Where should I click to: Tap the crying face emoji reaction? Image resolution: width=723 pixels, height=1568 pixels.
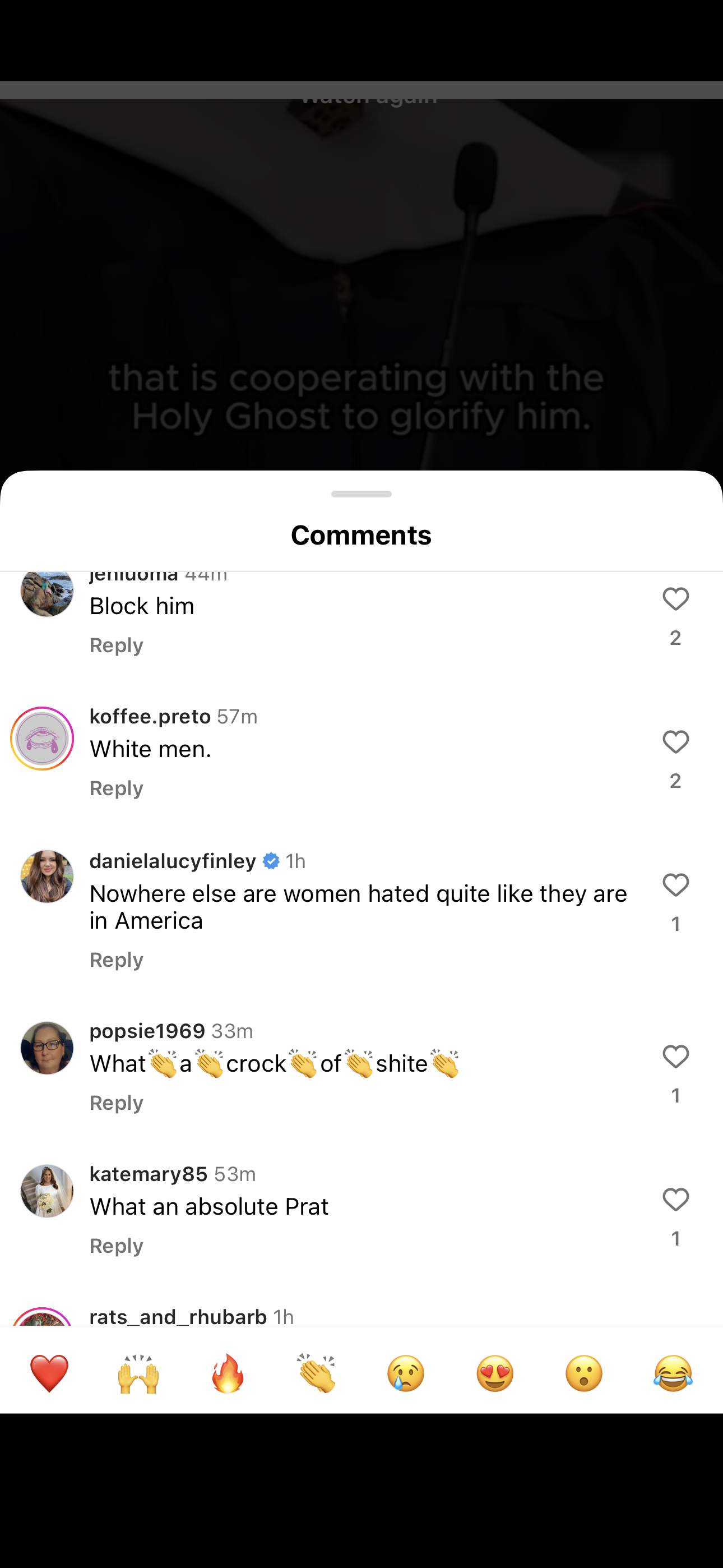click(406, 1374)
